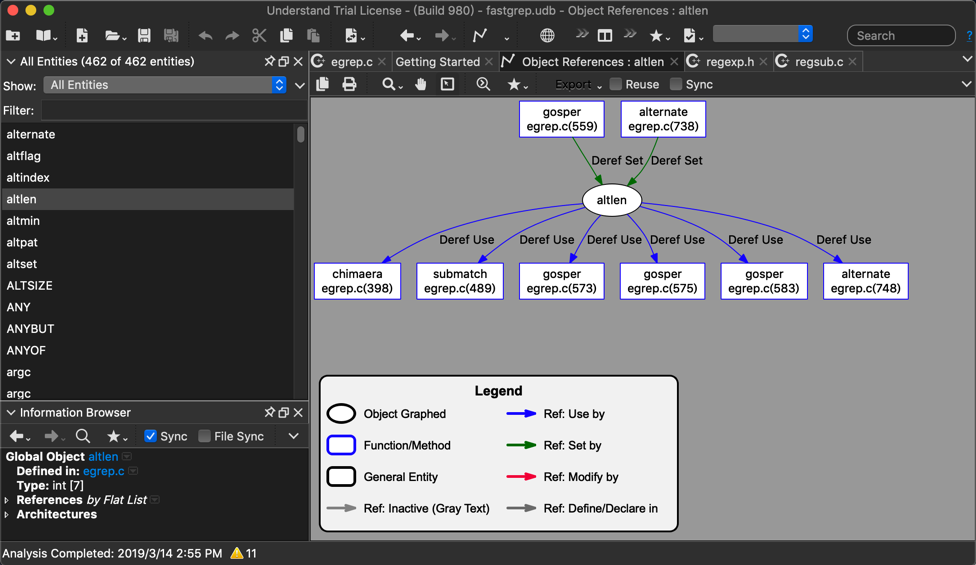Open the Getting Started tab
This screenshot has width=976, height=565.
pyautogui.click(x=437, y=62)
